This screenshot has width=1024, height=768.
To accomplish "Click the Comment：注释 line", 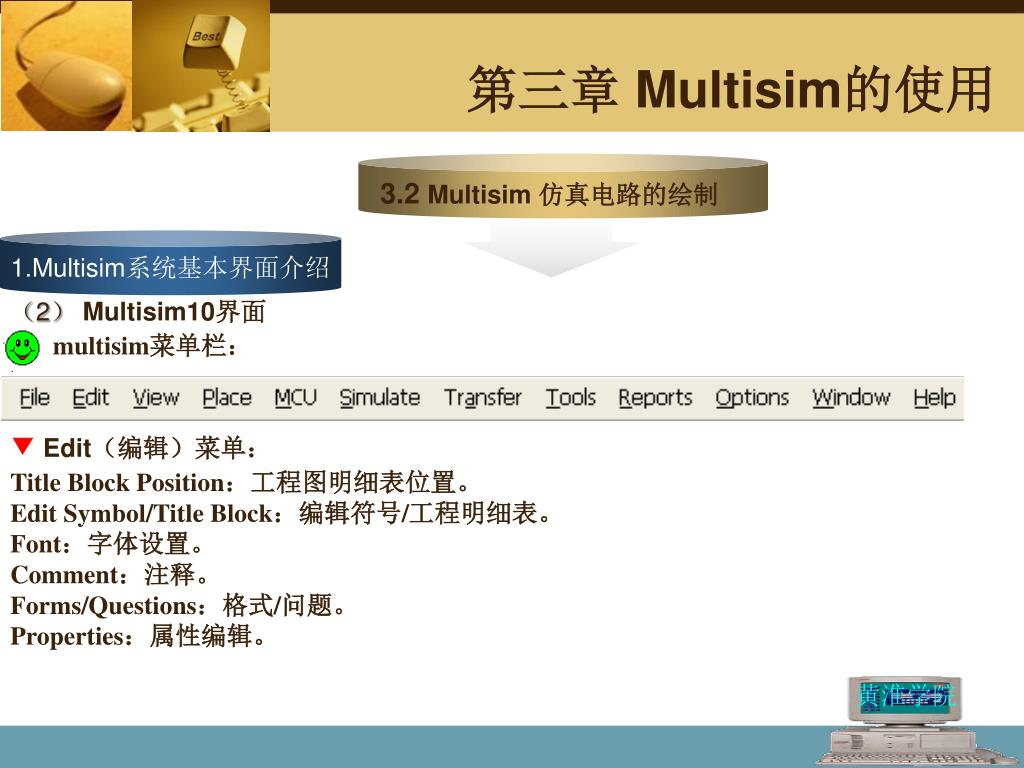I will click(x=110, y=575).
